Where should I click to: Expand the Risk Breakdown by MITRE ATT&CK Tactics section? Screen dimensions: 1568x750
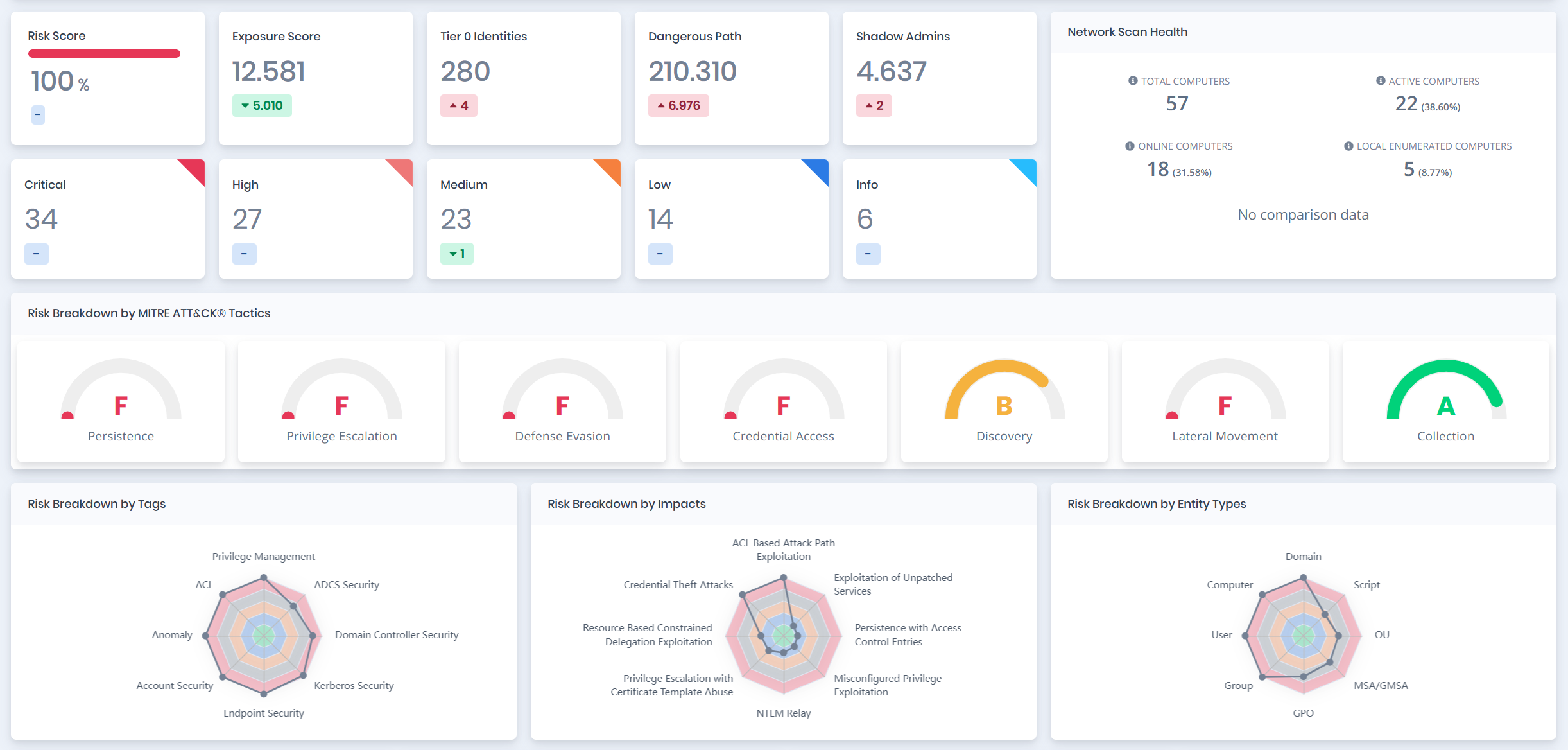point(148,313)
